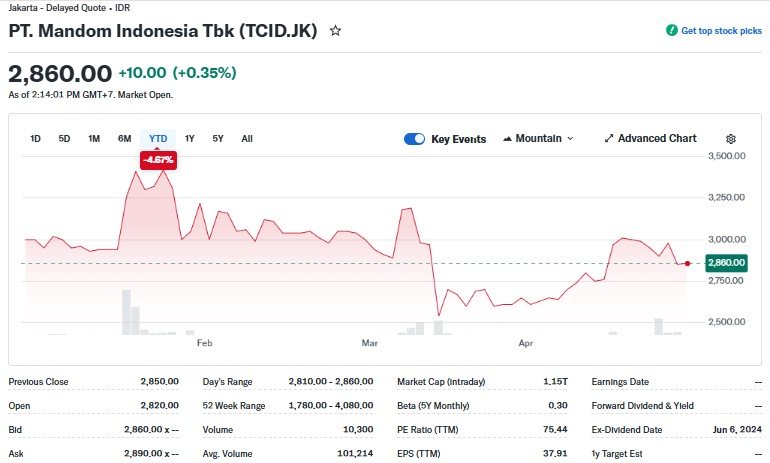
Task: Click the Advanced Chart expand arrows icon
Action: point(608,139)
